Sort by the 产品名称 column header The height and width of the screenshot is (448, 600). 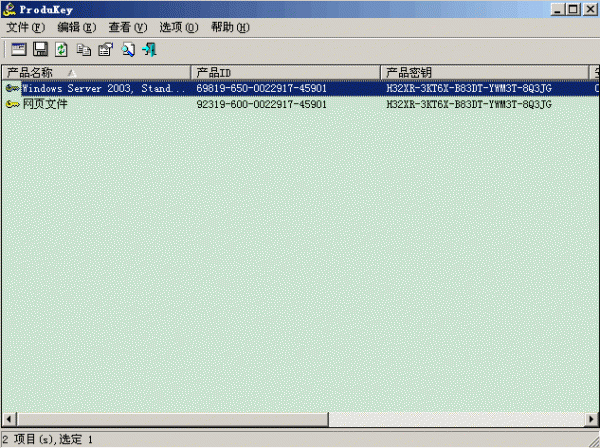[x=96, y=72]
